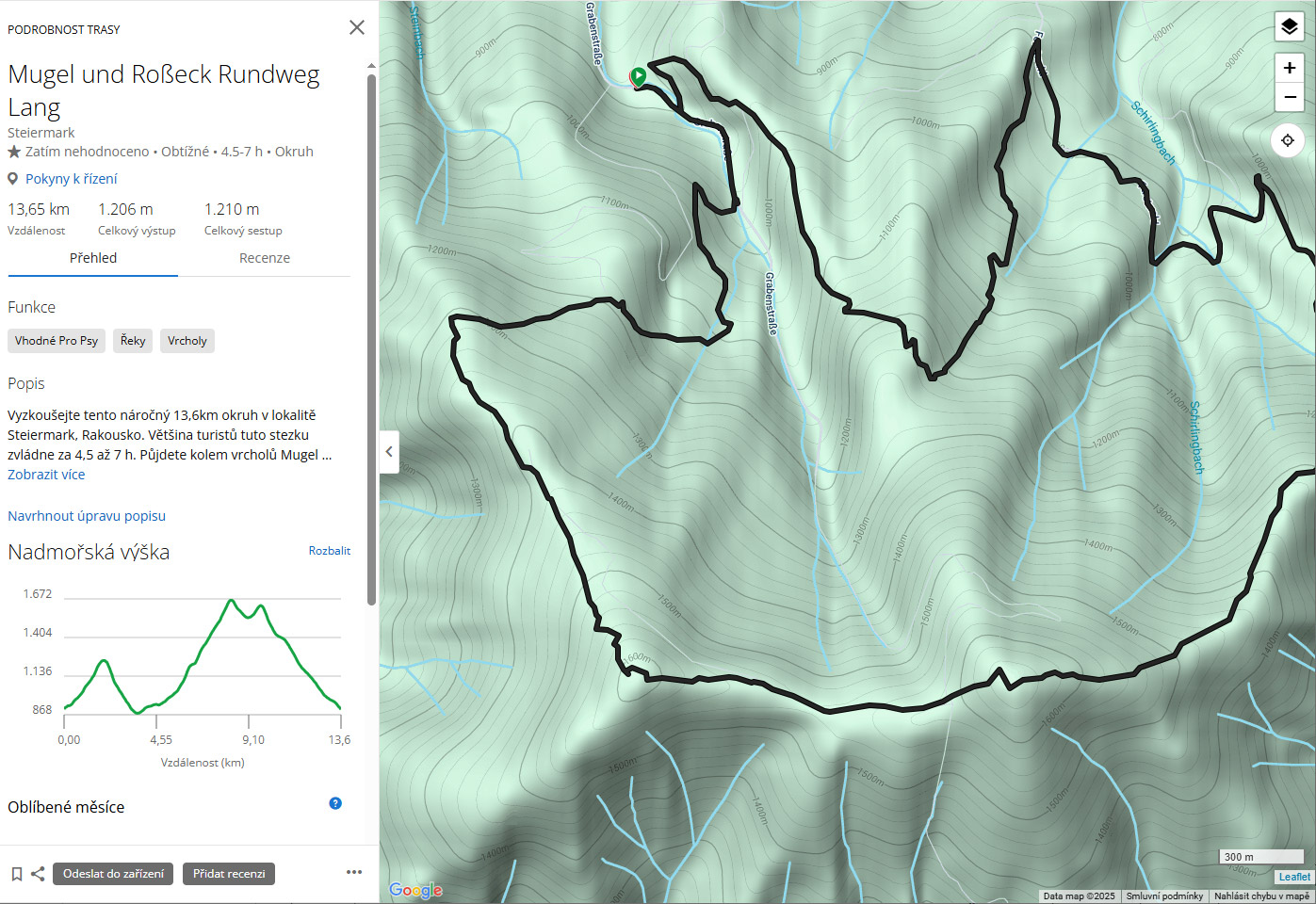Click the Steiermark region text
Screen dimensions: 1316x904
[41, 133]
